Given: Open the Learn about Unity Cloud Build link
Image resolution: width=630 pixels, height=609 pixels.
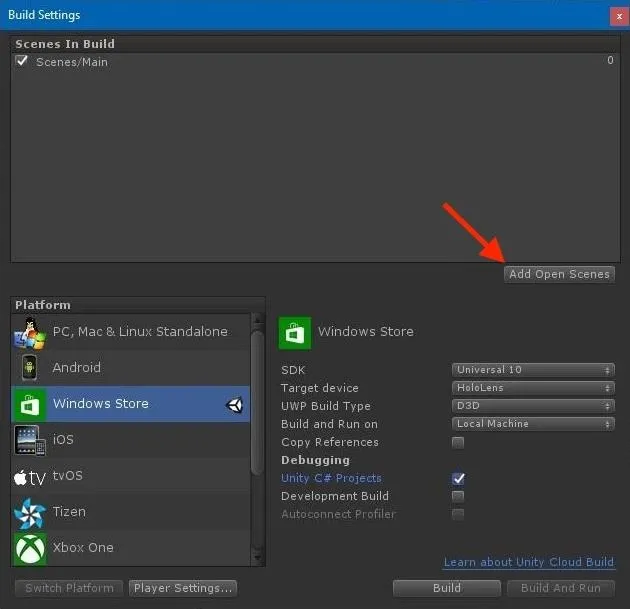Looking at the screenshot, I should point(529,562).
